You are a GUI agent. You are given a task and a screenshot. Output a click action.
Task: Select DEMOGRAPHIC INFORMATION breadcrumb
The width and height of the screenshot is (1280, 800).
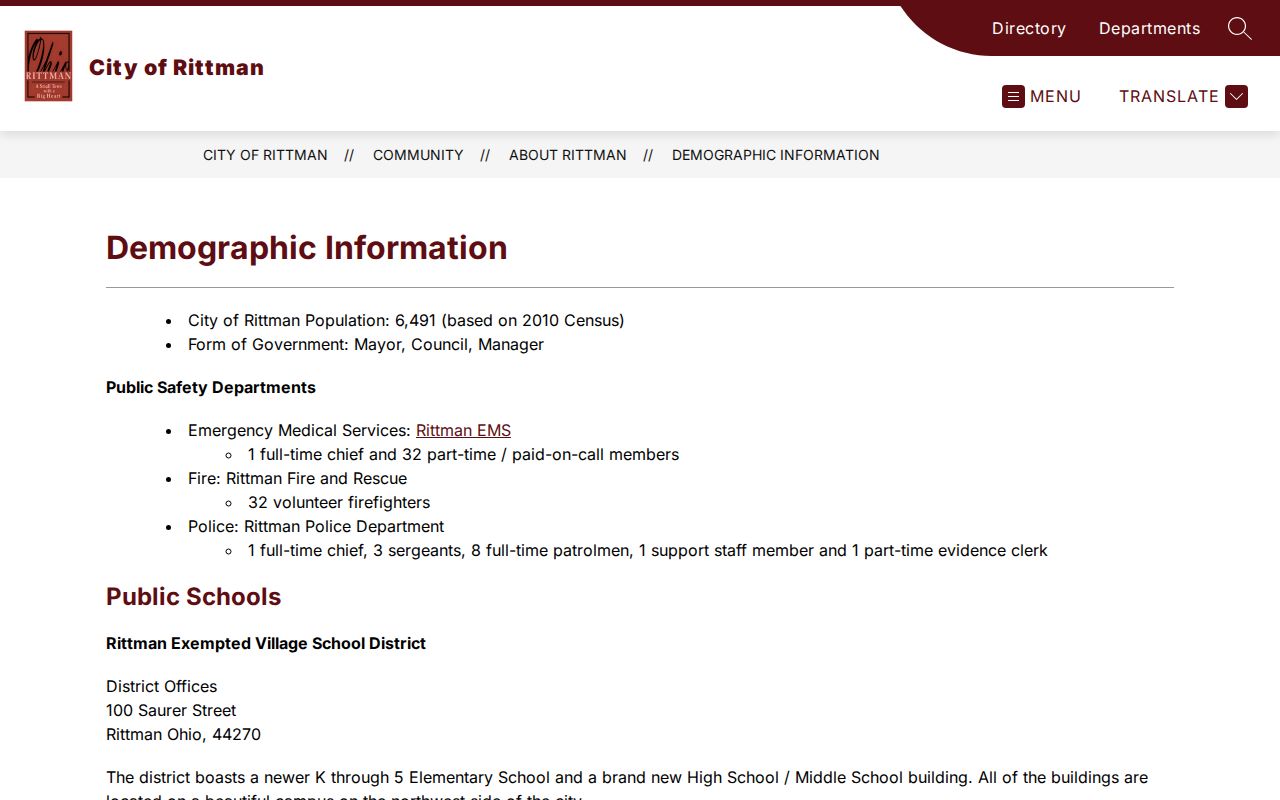point(775,155)
